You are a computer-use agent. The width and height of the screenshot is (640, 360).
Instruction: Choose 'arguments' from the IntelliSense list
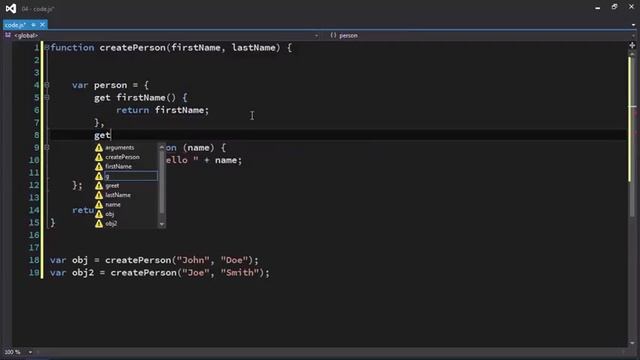(120, 148)
